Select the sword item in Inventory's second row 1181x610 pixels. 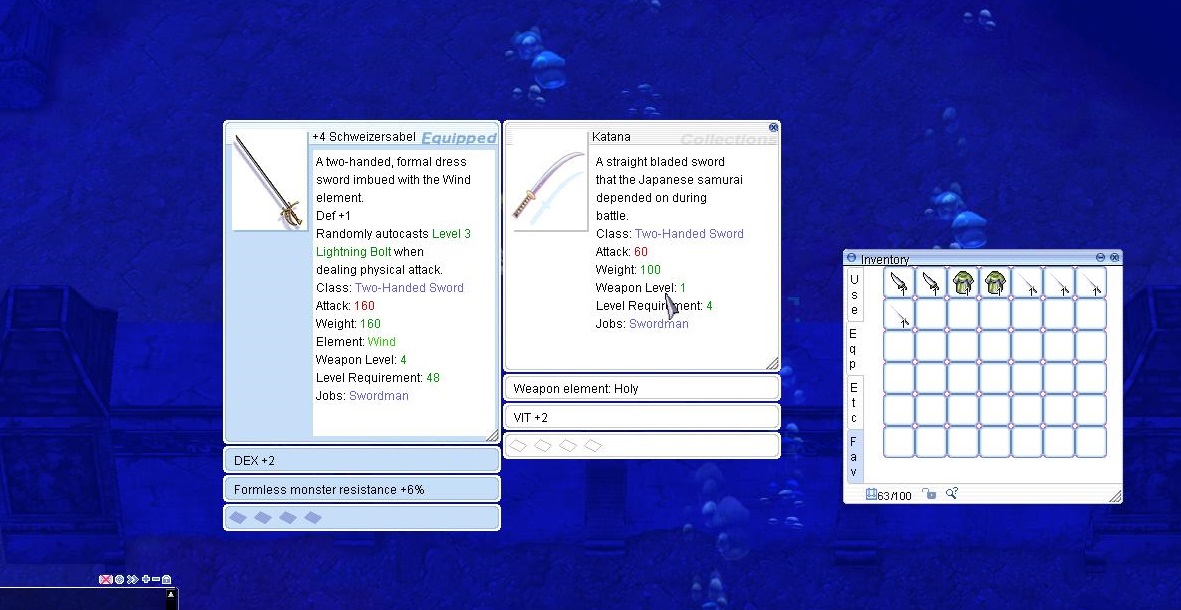click(x=899, y=315)
